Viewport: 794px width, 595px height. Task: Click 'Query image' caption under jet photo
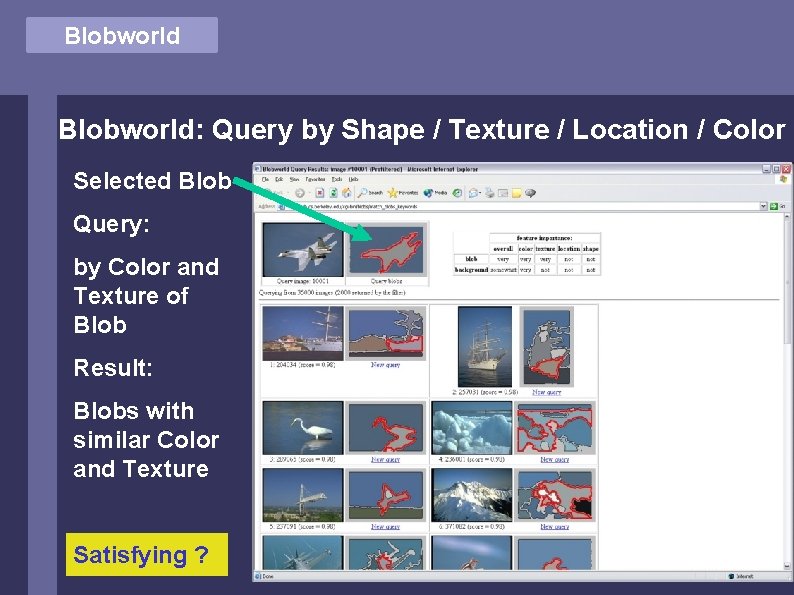tap(303, 281)
